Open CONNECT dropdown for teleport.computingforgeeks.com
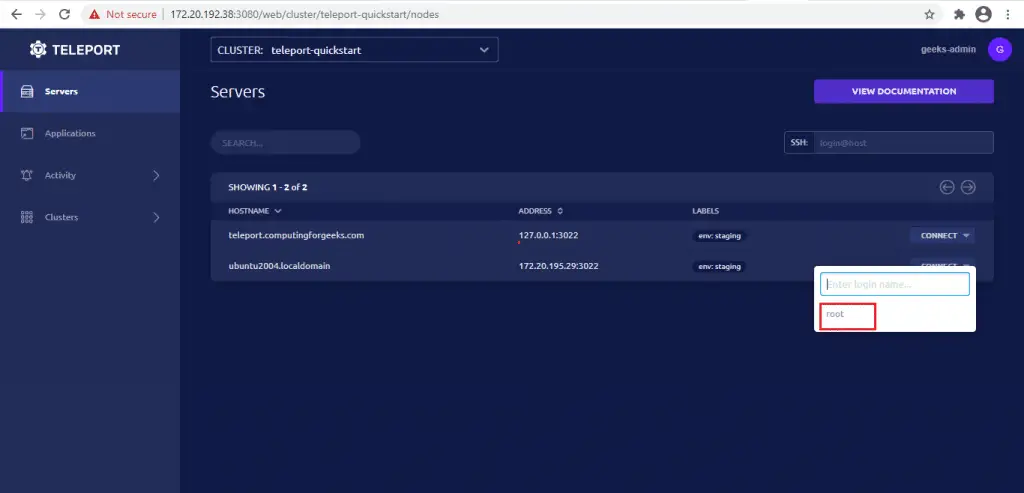Screen dimensions: 1024x493 tap(942, 236)
